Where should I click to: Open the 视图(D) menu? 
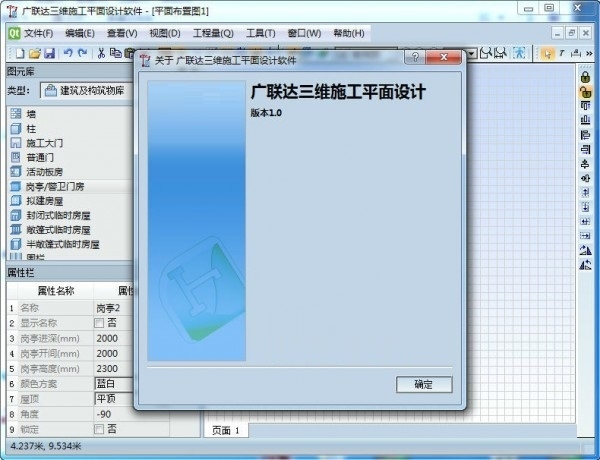(165, 33)
